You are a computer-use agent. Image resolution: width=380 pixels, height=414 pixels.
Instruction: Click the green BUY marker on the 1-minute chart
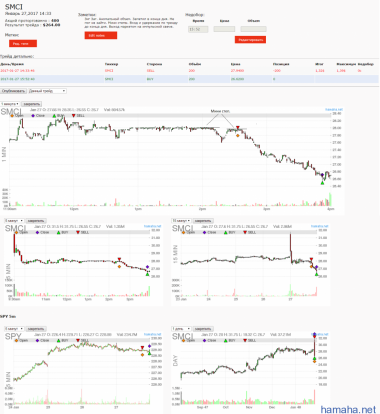pos(322,182)
